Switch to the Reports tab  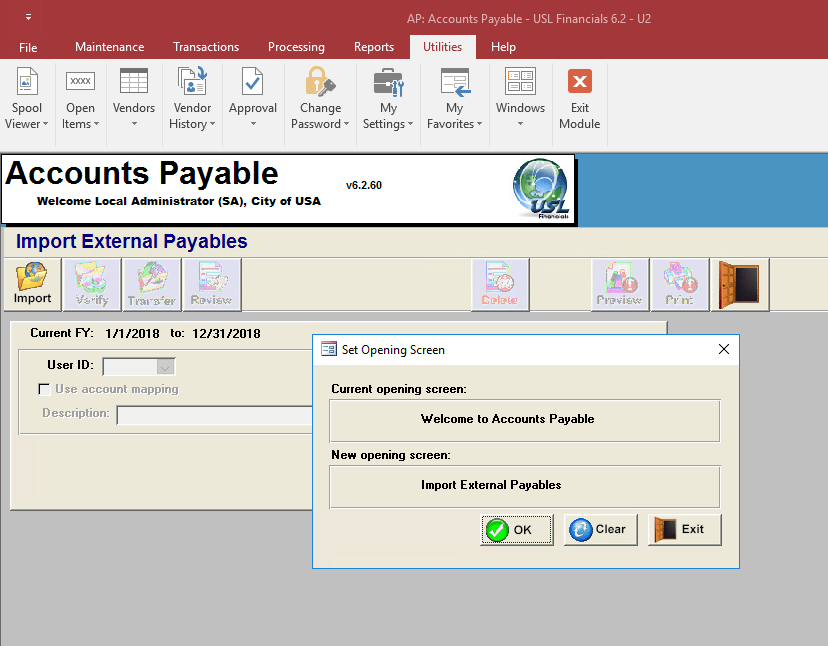point(374,47)
